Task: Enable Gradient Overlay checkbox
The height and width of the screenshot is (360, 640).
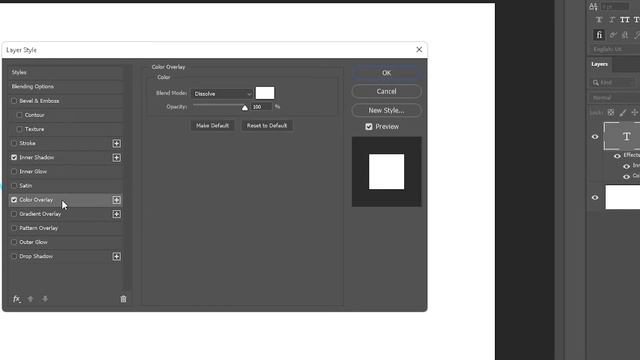Action: 14,214
